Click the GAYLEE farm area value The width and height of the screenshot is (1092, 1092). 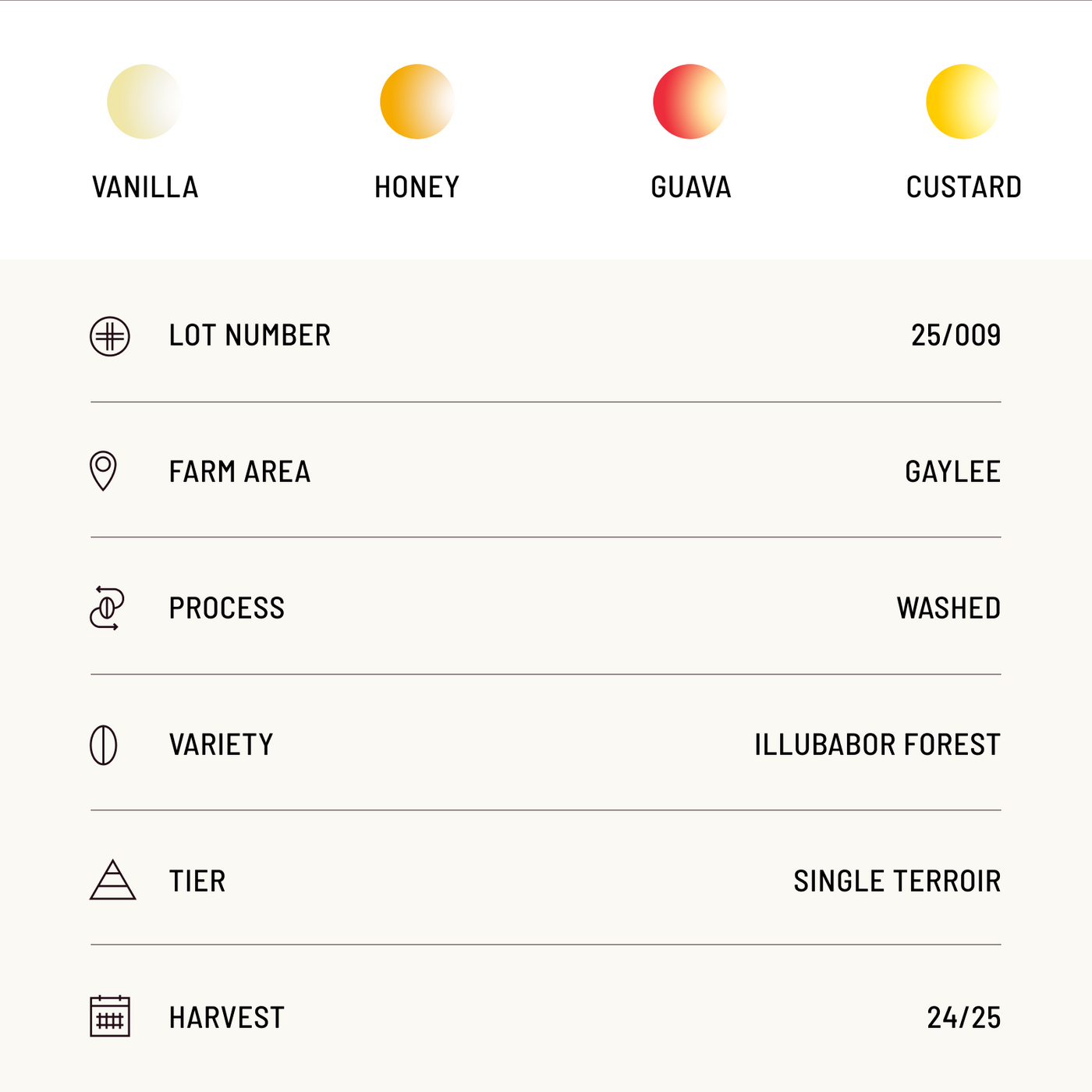[x=952, y=472]
